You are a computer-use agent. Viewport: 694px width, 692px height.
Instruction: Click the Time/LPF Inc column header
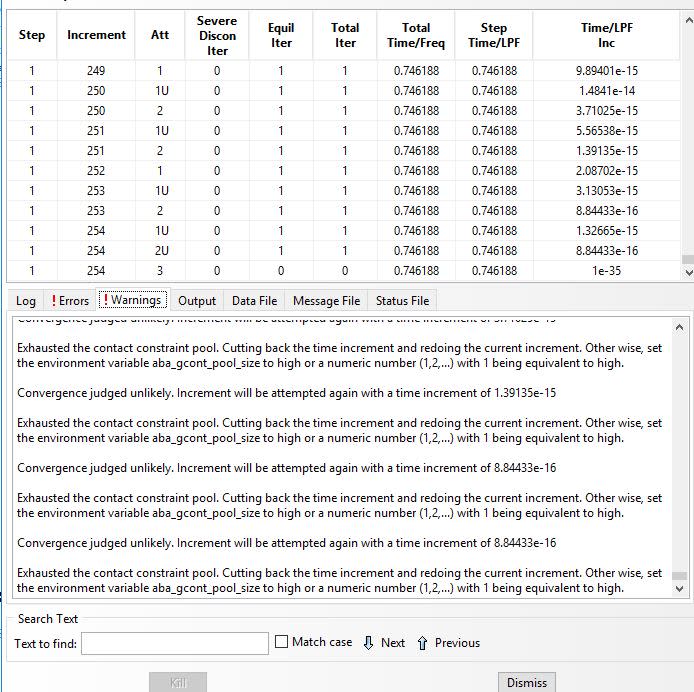(606, 35)
